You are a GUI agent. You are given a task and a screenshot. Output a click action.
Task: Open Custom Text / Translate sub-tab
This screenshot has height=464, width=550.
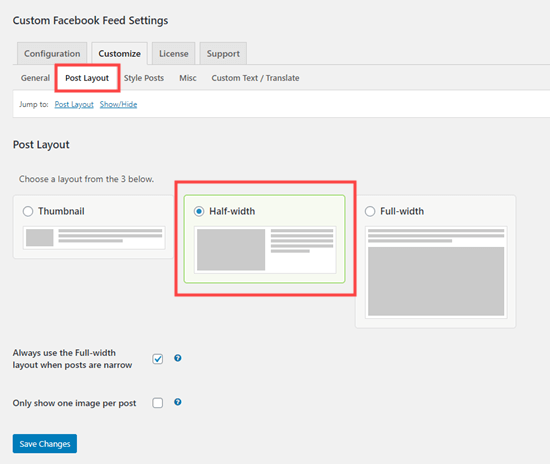point(255,78)
